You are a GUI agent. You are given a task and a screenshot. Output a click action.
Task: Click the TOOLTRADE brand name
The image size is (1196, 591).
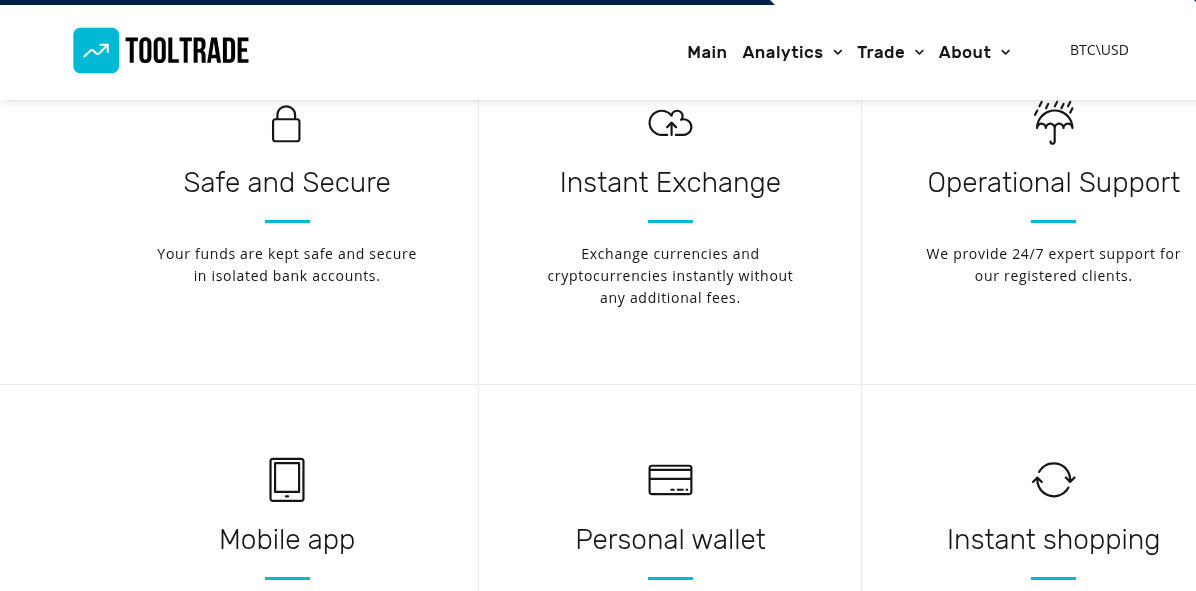[187, 50]
